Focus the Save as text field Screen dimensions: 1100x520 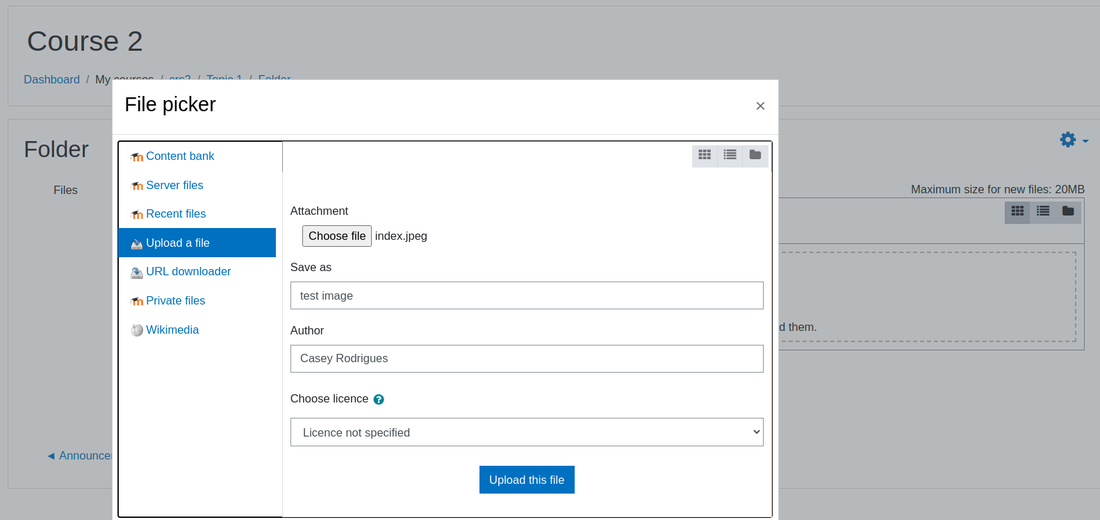[527, 295]
